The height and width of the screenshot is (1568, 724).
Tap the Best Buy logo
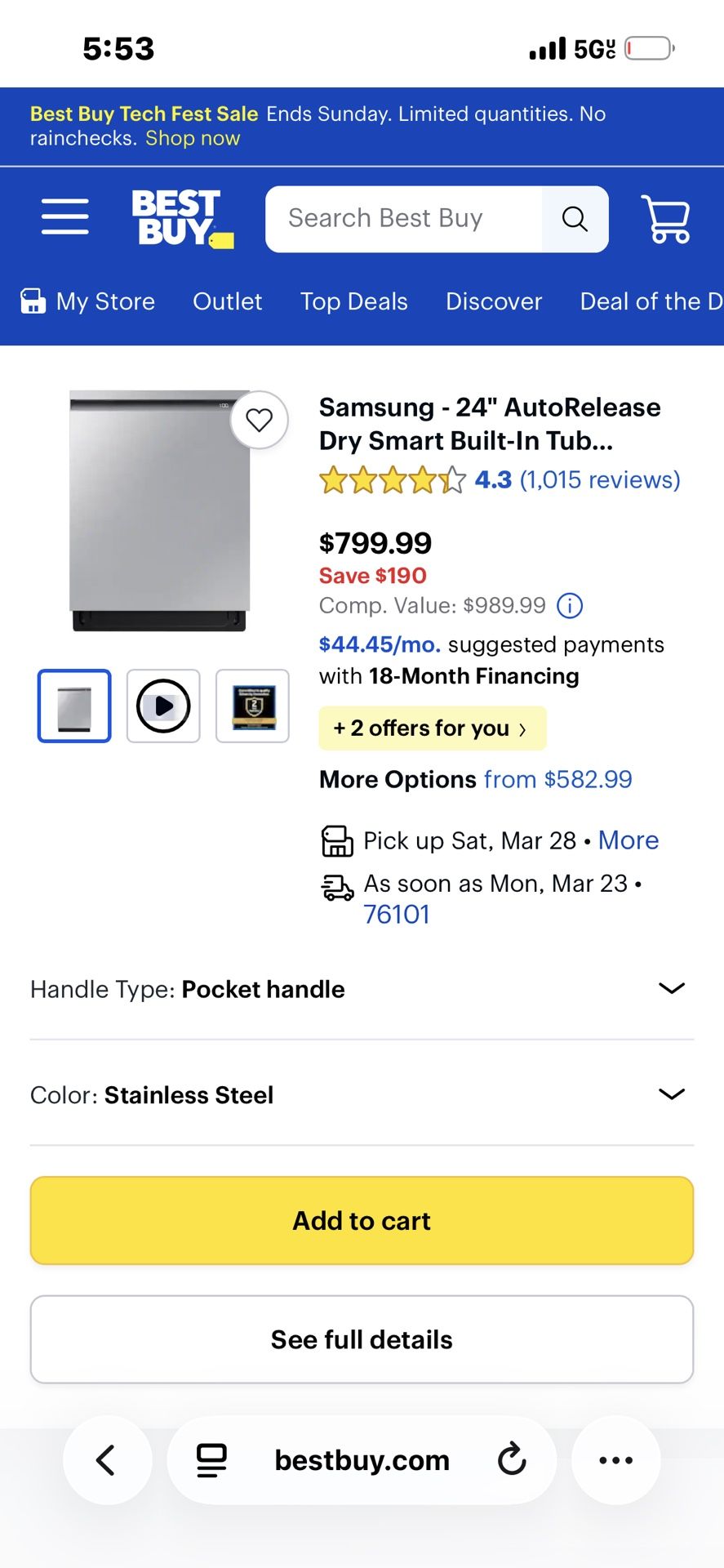pos(182,218)
